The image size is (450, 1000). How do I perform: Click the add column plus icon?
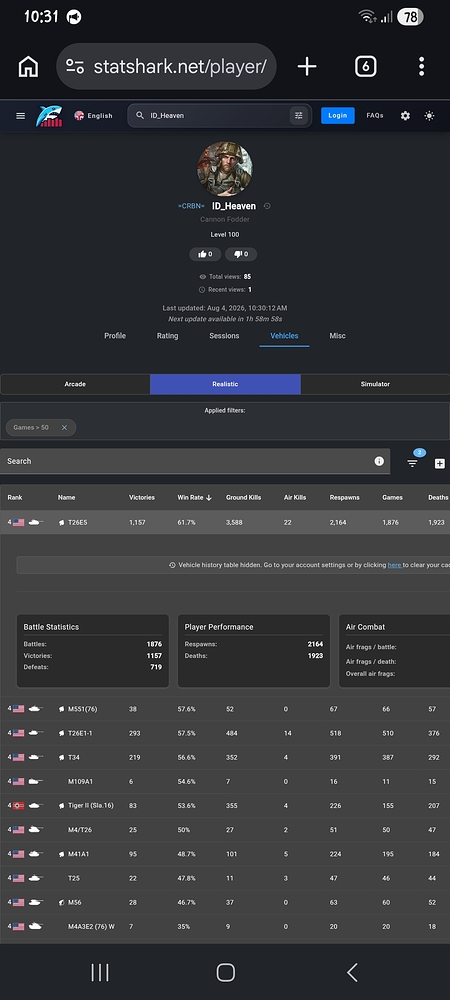click(440, 464)
